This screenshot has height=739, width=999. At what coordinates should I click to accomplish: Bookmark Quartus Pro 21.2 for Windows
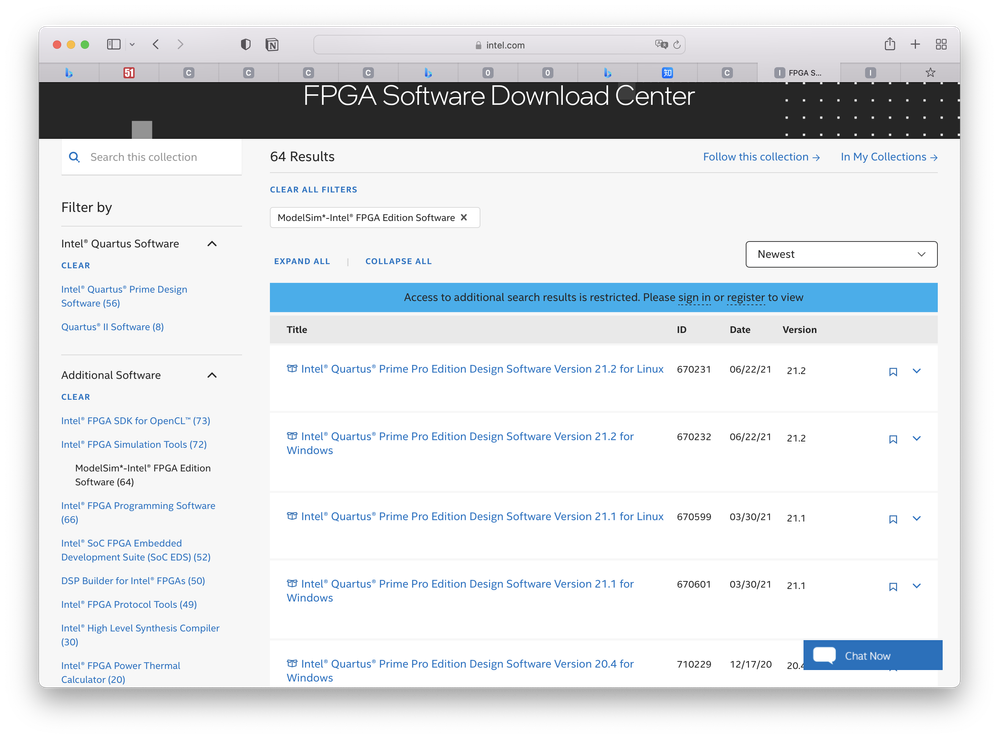pyautogui.click(x=893, y=439)
